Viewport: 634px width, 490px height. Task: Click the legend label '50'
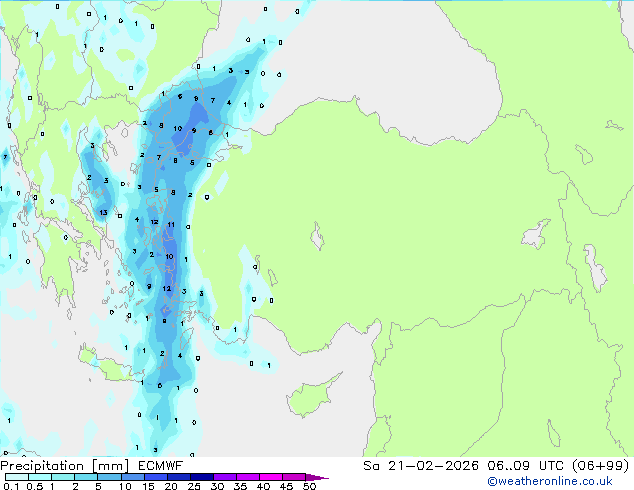tap(309, 486)
